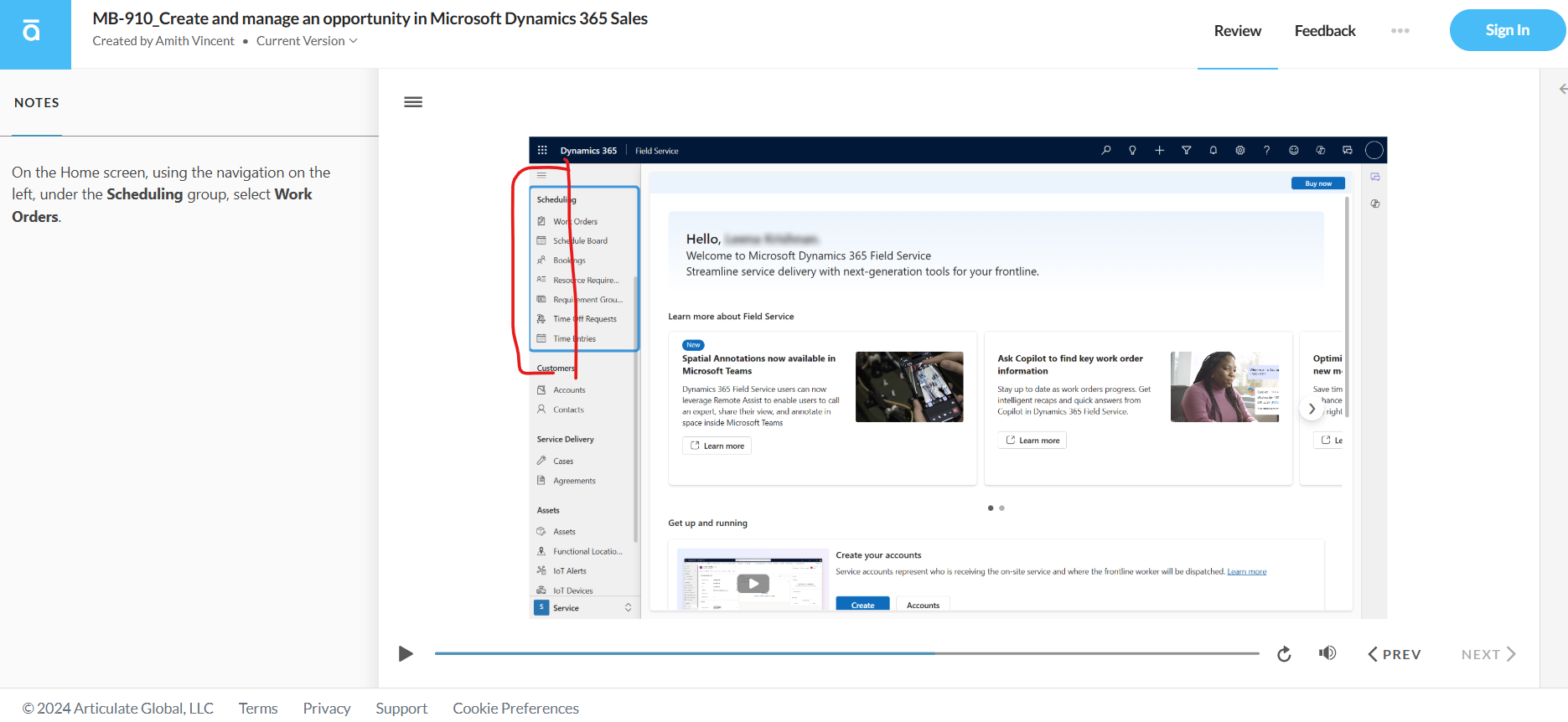
Task: Open the Current Version dropdown
Action: coord(307,41)
